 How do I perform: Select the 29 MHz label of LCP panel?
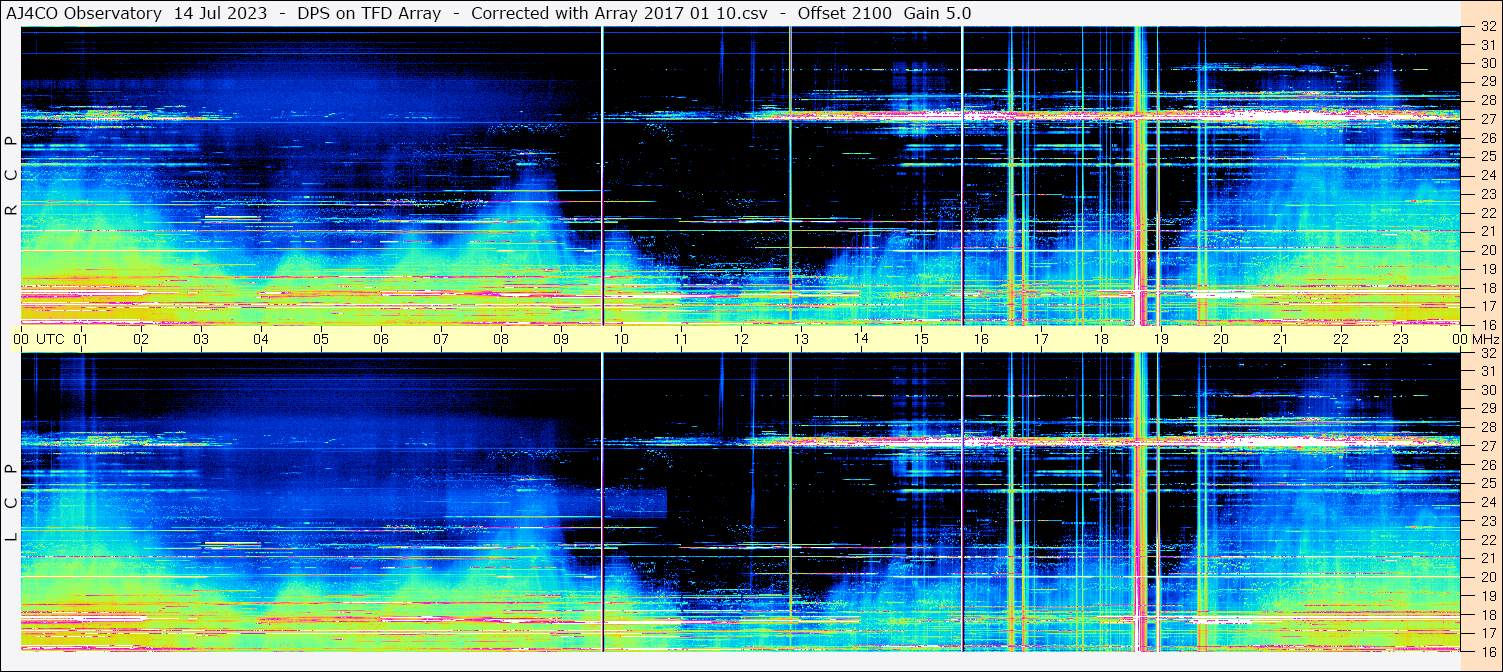click(1487, 409)
